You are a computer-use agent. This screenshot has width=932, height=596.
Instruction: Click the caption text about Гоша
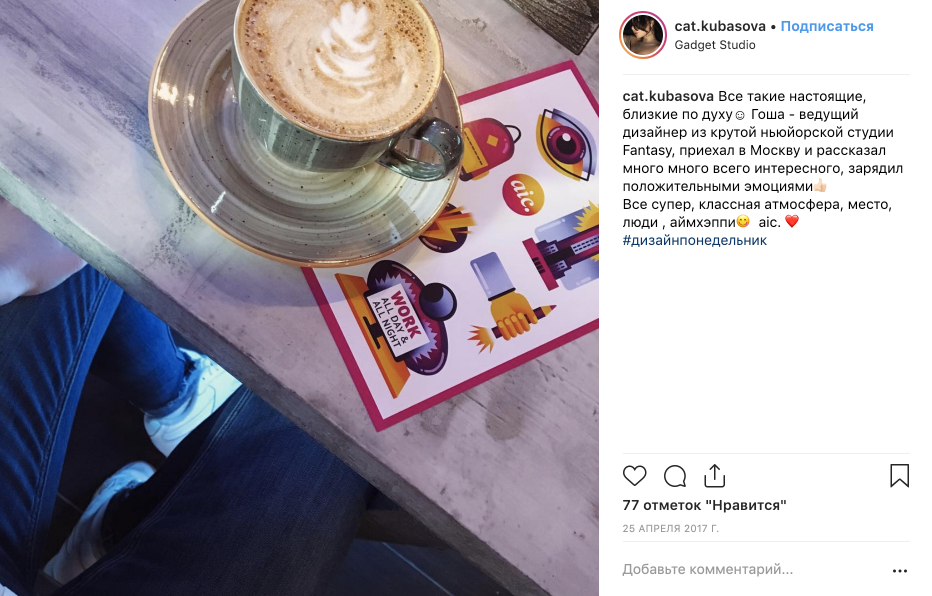[x=763, y=141]
